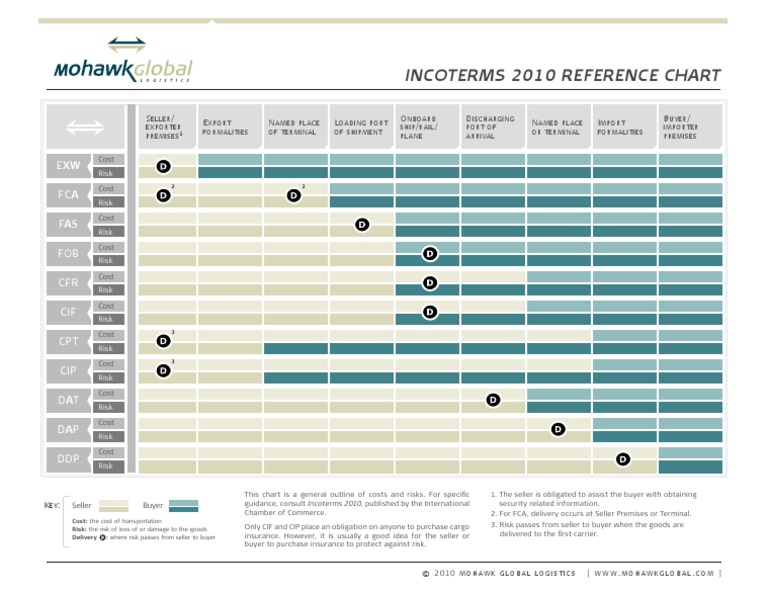Screen dimensions: 768x594
Task: Click the CPT row label
Action: [x=69, y=341]
